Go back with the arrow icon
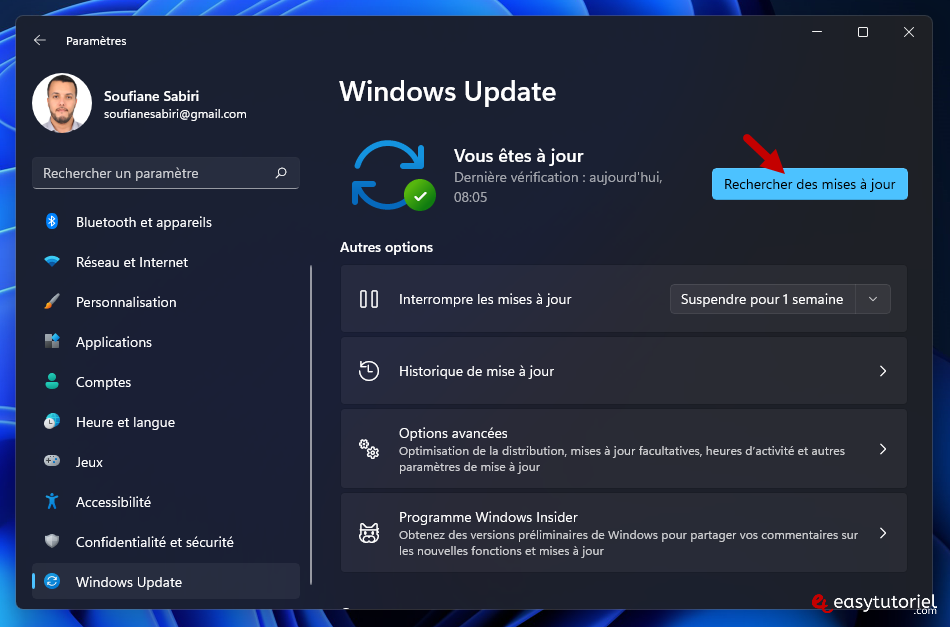Image resolution: width=950 pixels, height=627 pixels. (40, 40)
